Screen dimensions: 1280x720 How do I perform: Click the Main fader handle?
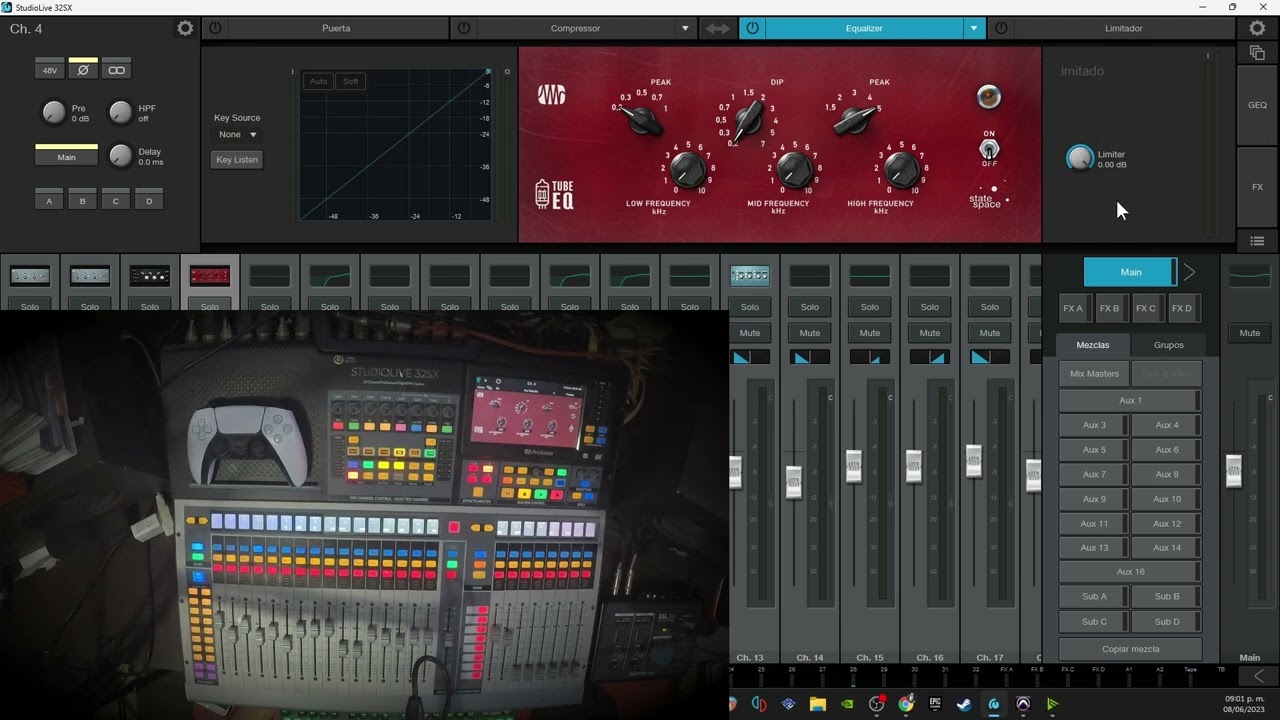[1233, 470]
